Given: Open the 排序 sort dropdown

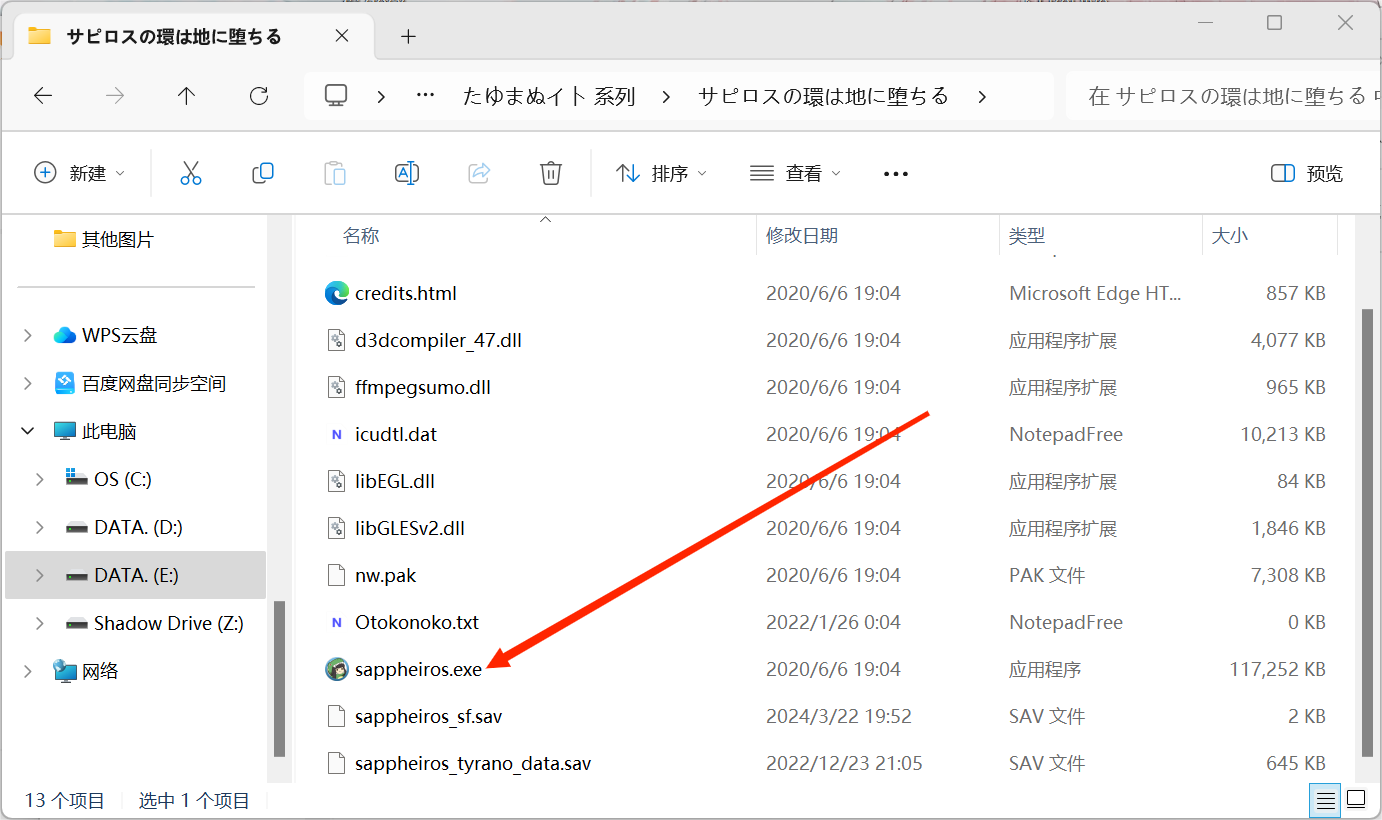Looking at the screenshot, I should click(661, 173).
